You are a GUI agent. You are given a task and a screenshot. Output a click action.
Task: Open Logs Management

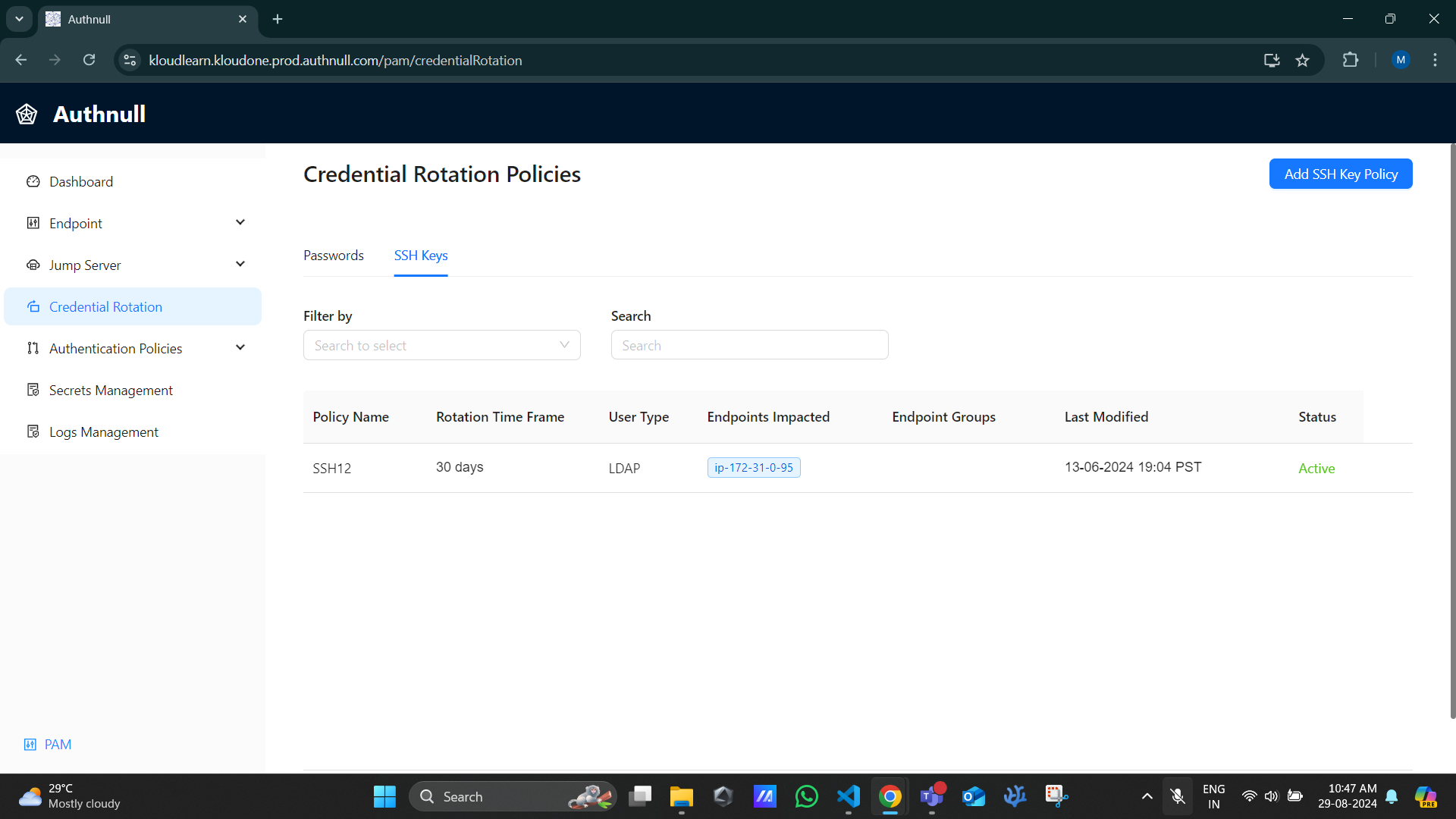pos(104,431)
